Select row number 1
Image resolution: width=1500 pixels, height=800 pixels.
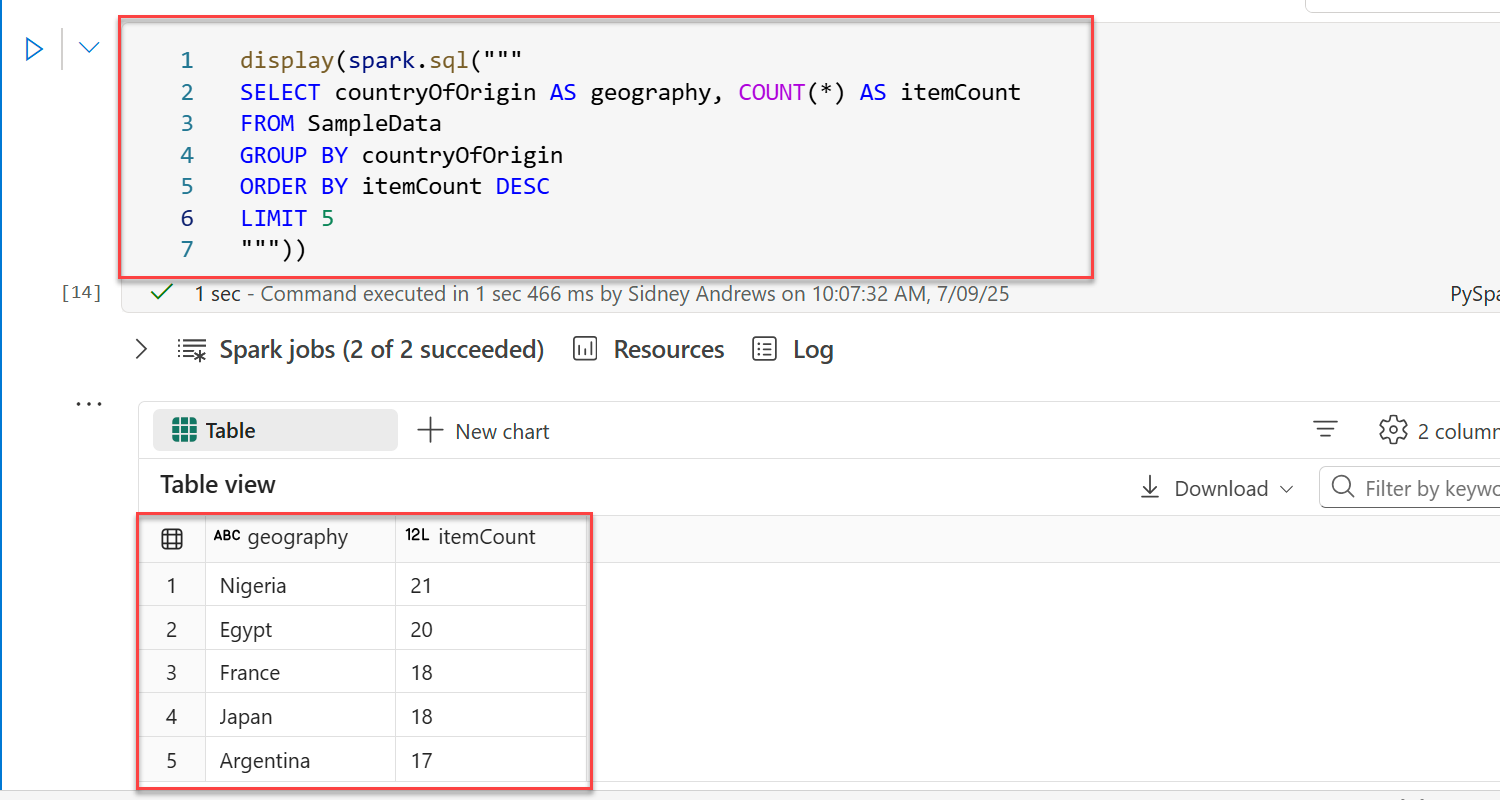[171, 585]
